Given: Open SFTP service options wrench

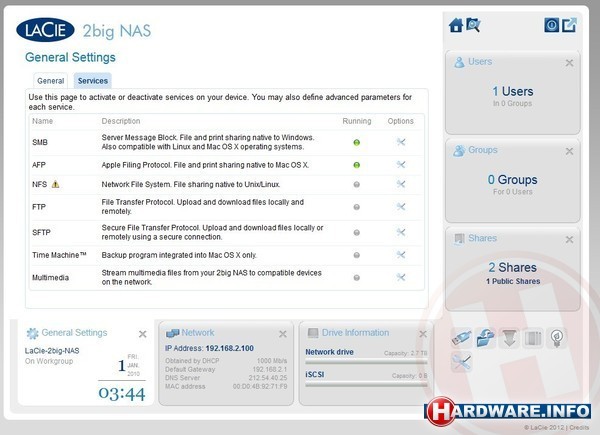Looking at the screenshot, I should click(401, 232).
